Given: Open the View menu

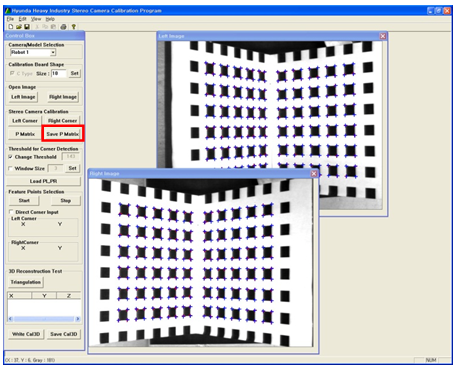Looking at the screenshot, I should point(36,19).
